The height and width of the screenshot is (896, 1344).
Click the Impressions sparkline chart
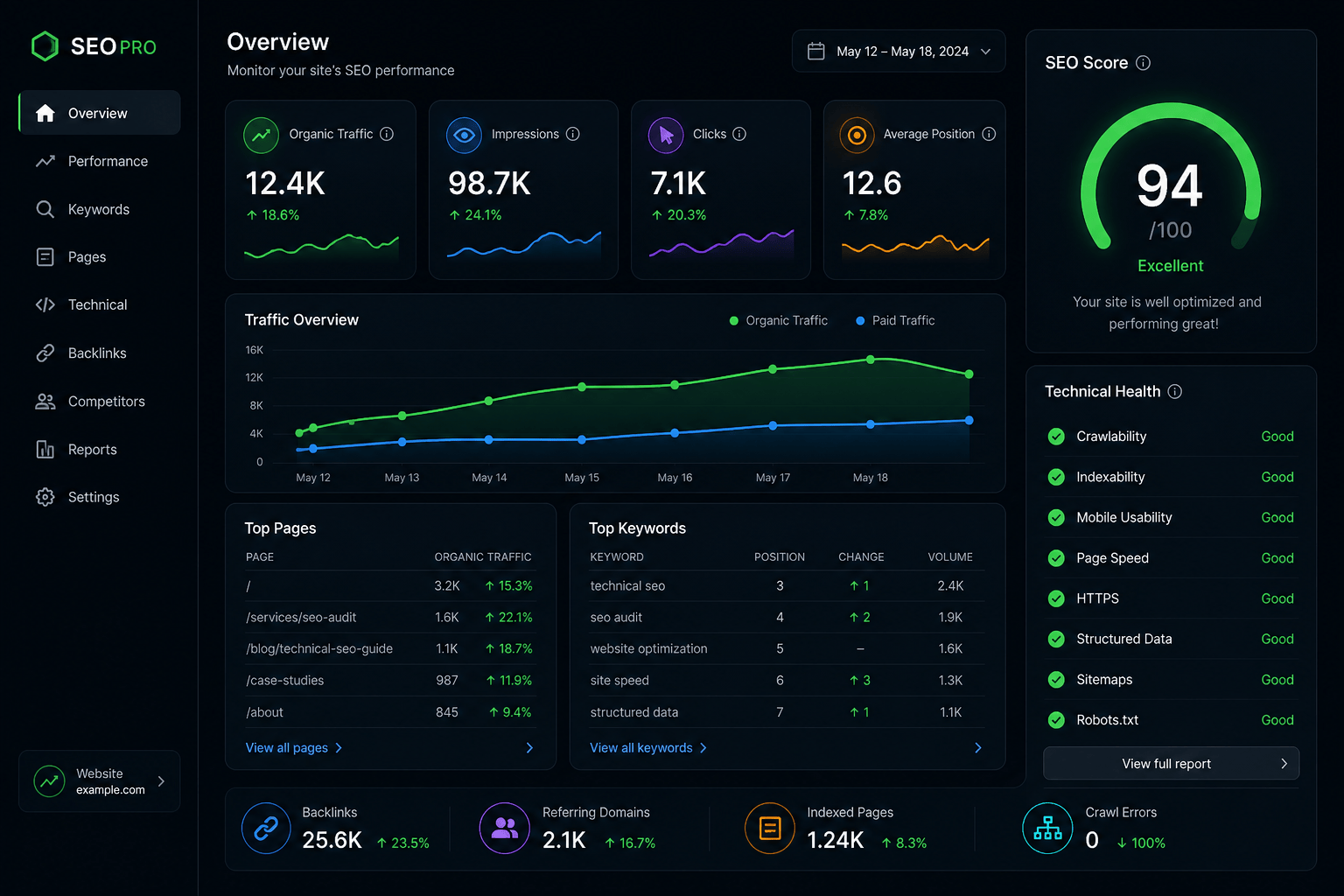click(524, 245)
